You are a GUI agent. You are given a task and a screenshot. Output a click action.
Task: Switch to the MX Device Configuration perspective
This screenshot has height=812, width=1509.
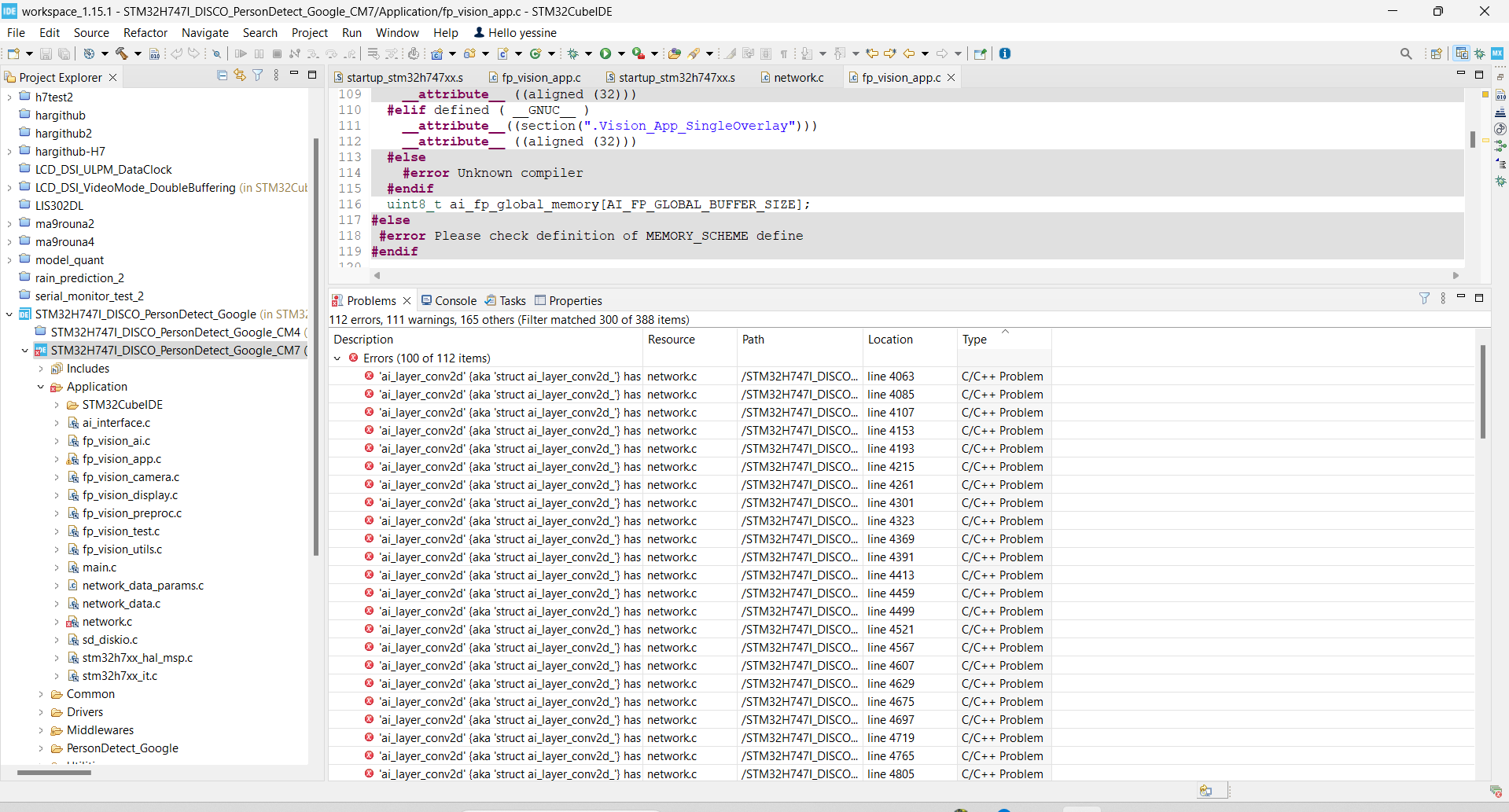[1497, 53]
